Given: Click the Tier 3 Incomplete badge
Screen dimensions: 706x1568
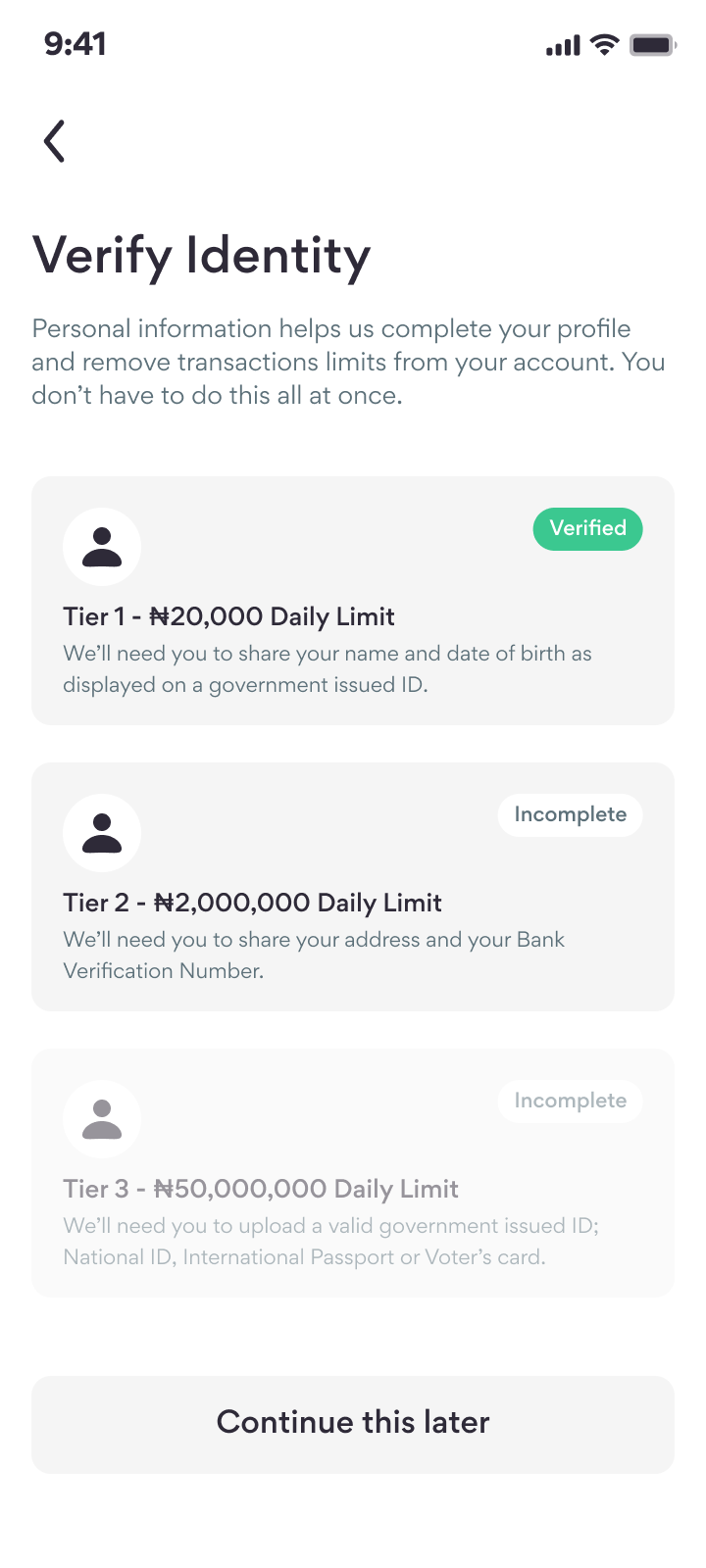Looking at the screenshot, I should 570,1101.
